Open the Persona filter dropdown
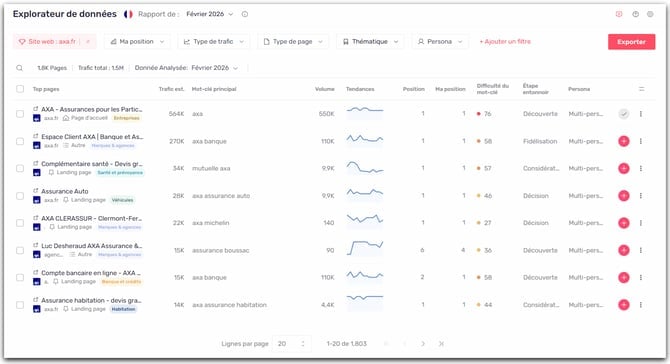 (x=440, y=41)
